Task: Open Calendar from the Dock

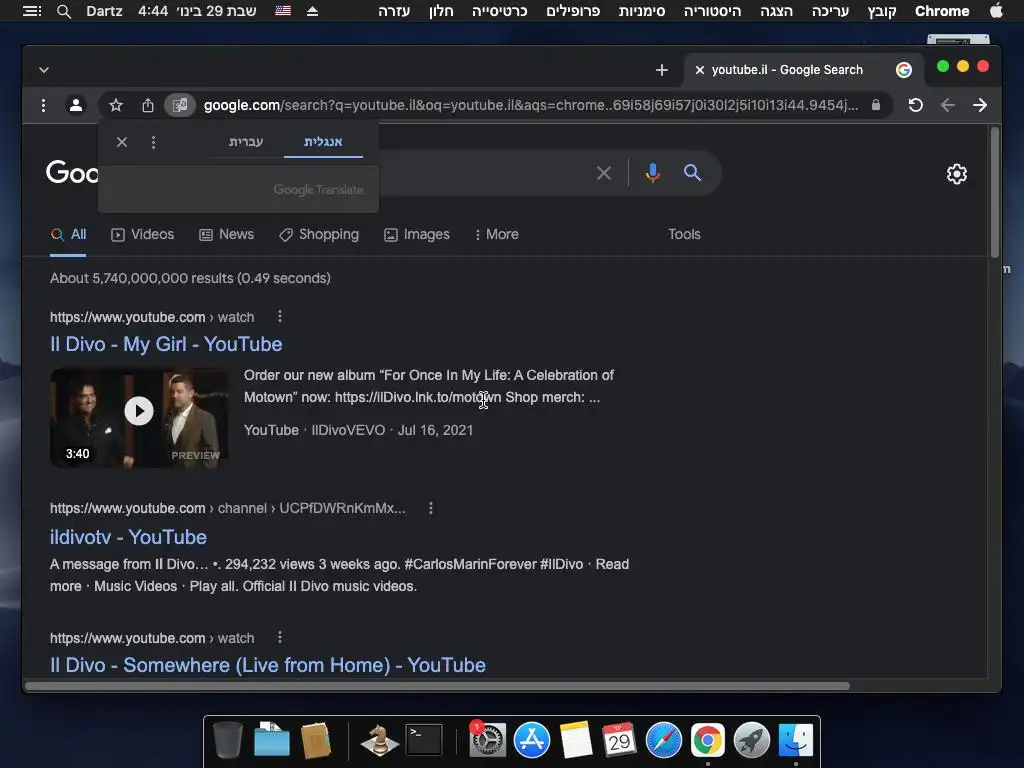Action: [619, 740]
